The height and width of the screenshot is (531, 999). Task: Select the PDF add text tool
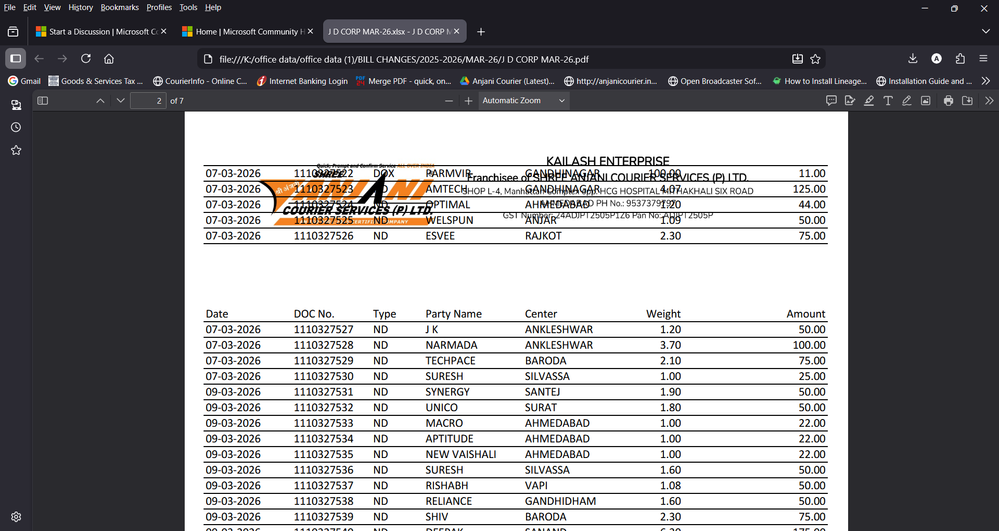[x=888, y=101]
